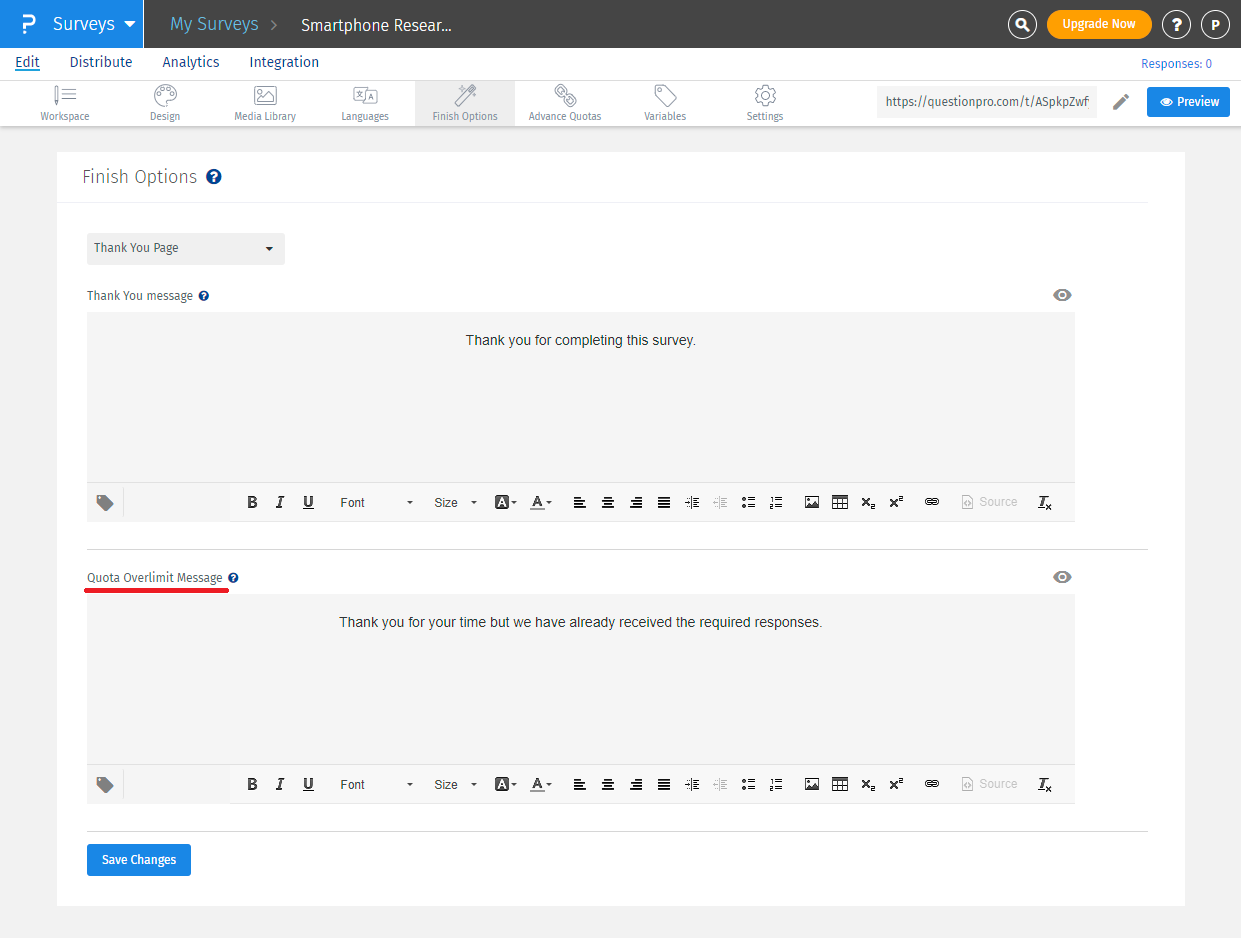This screenshot has height=938, width=1241.
Task: Toggle Italic in Quota Overlimit Message editor
Action: (x=280, y=784)
